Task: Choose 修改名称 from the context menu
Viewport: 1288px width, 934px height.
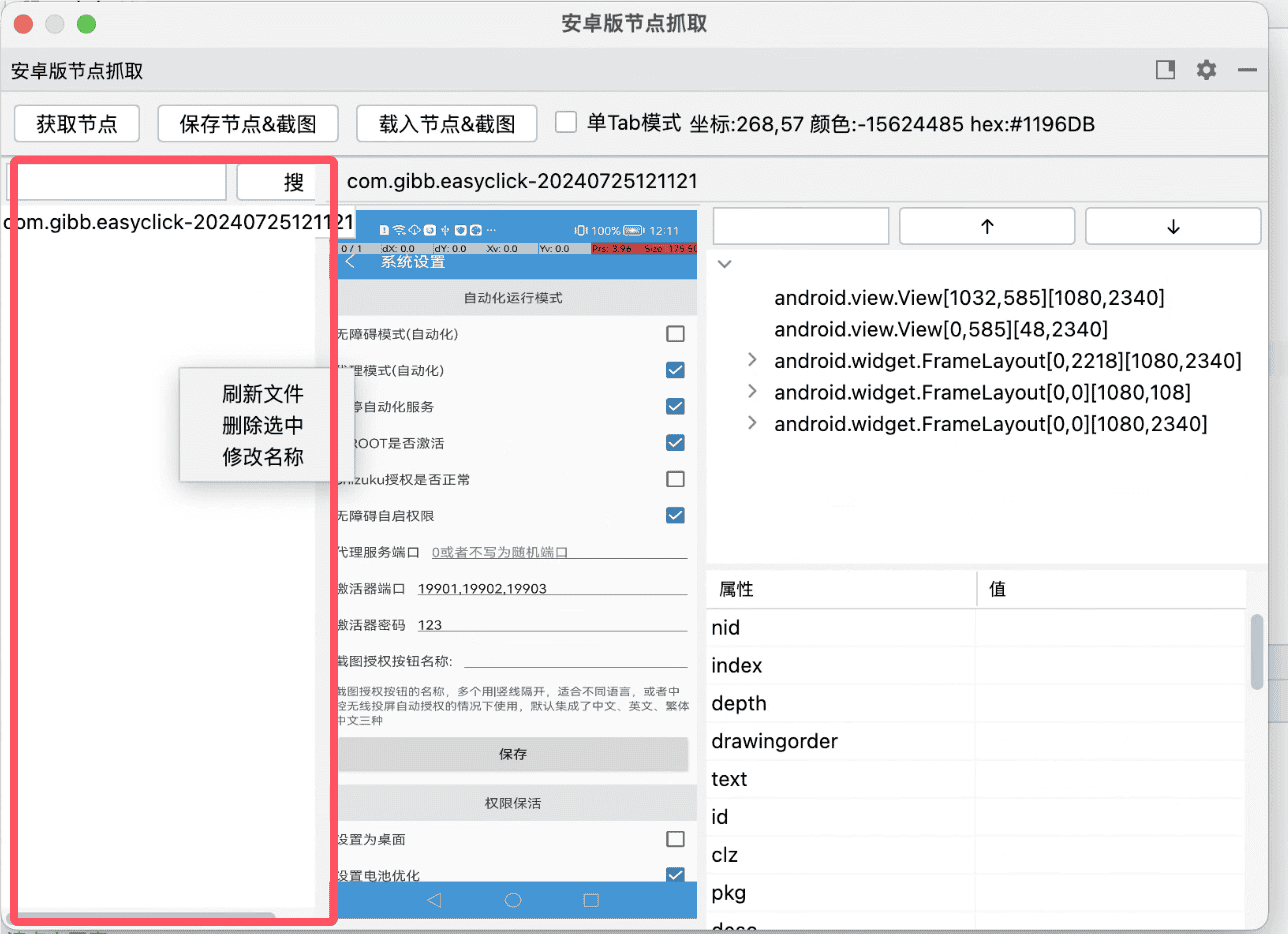Action: (263, 457)
